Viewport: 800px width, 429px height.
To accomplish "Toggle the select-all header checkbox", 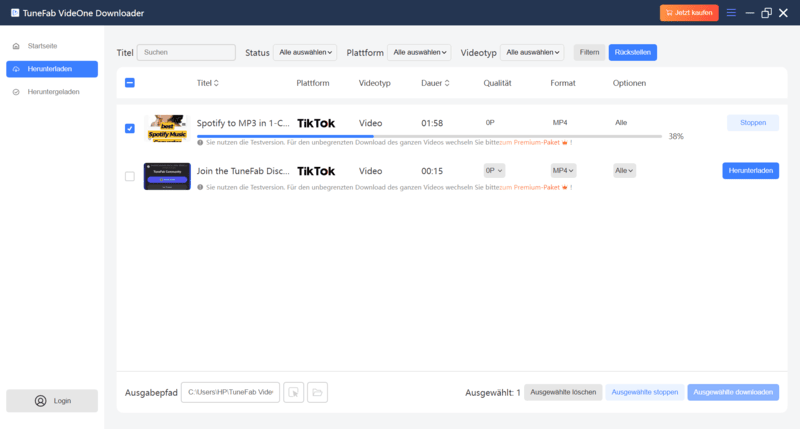I will (130, 83).
